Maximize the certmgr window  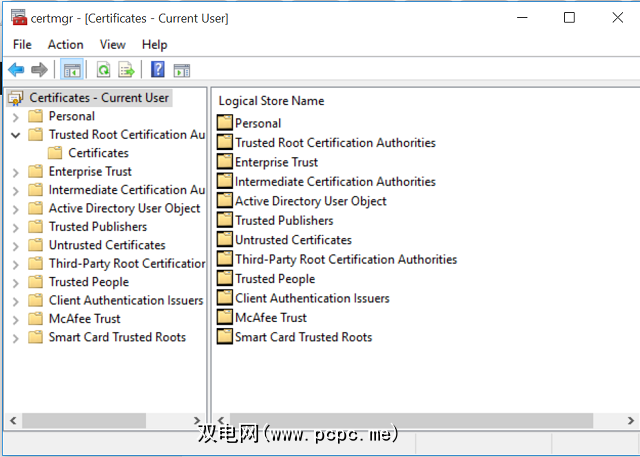click(x=569, y=18)
